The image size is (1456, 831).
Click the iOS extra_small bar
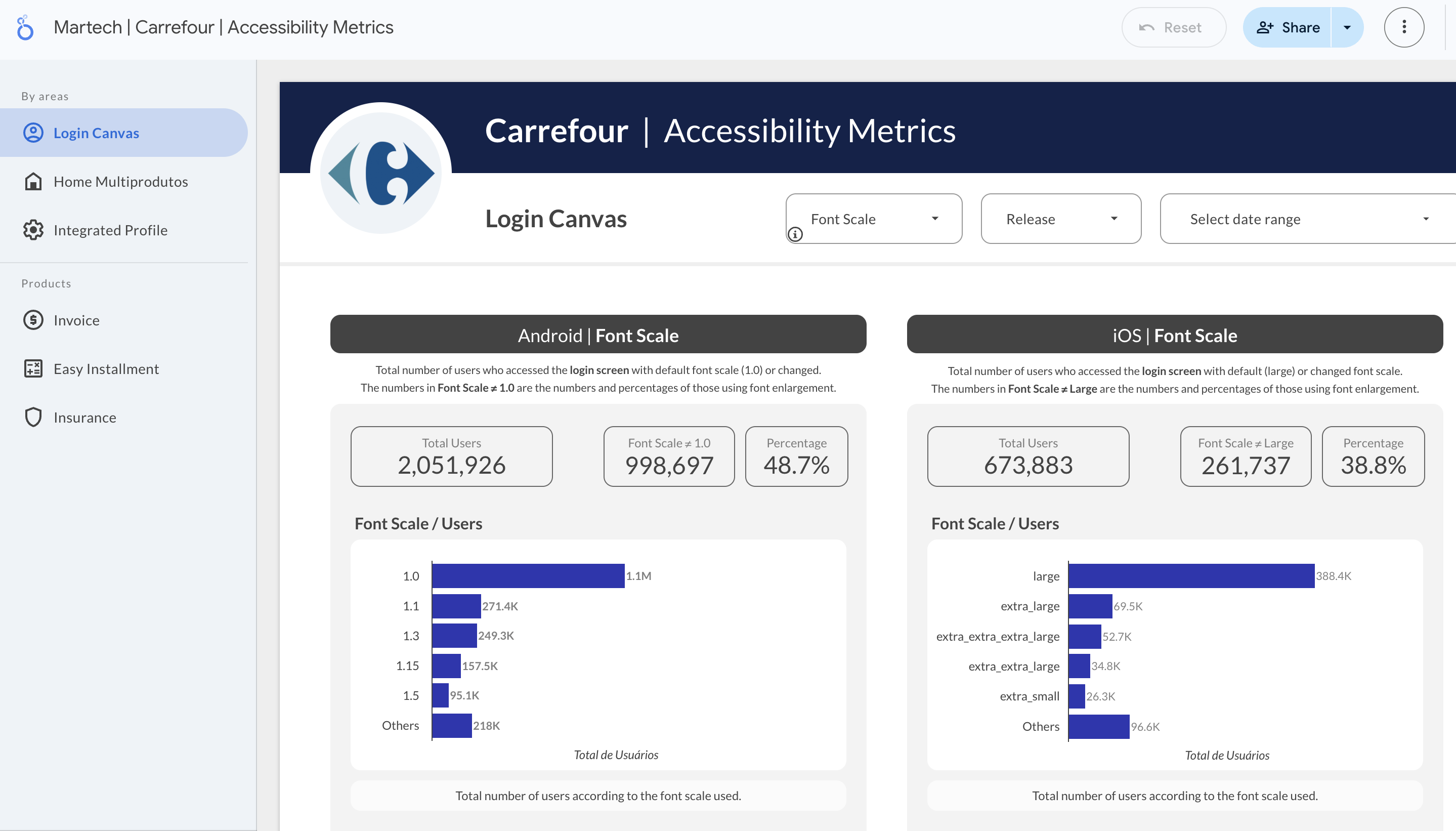click(x=1077, y=696)
